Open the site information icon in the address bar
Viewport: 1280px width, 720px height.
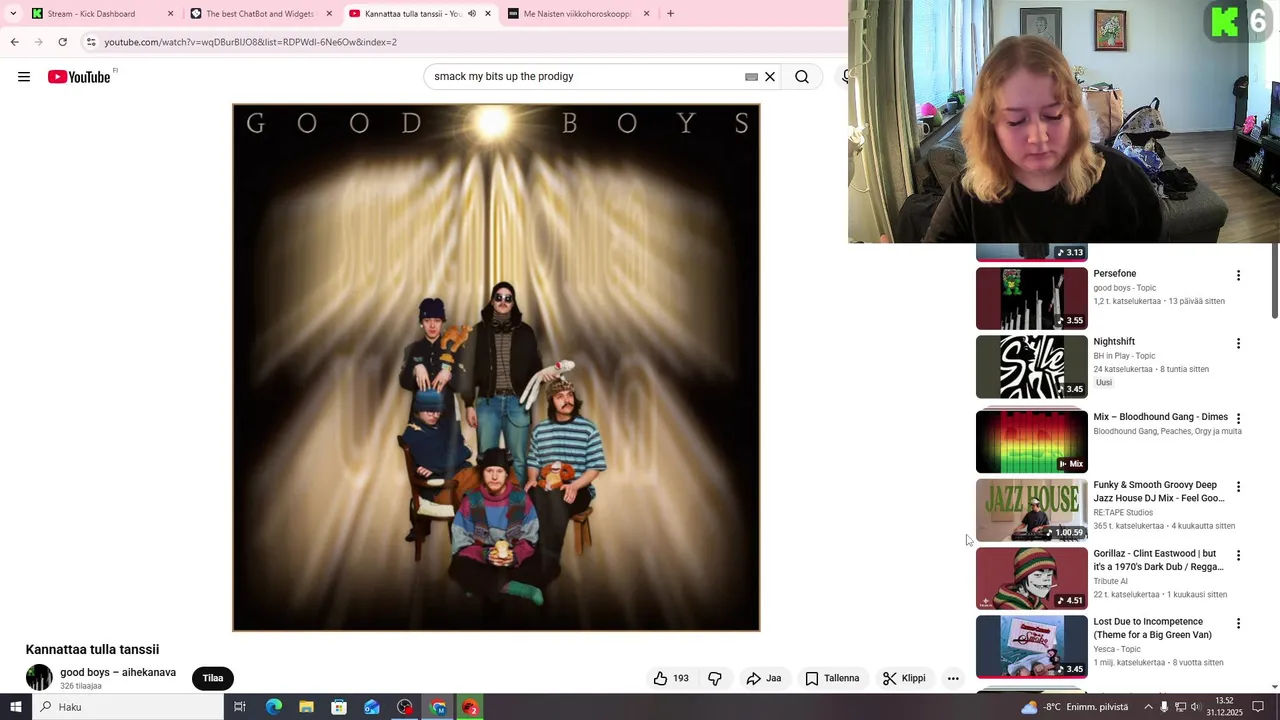coord(91,42)
